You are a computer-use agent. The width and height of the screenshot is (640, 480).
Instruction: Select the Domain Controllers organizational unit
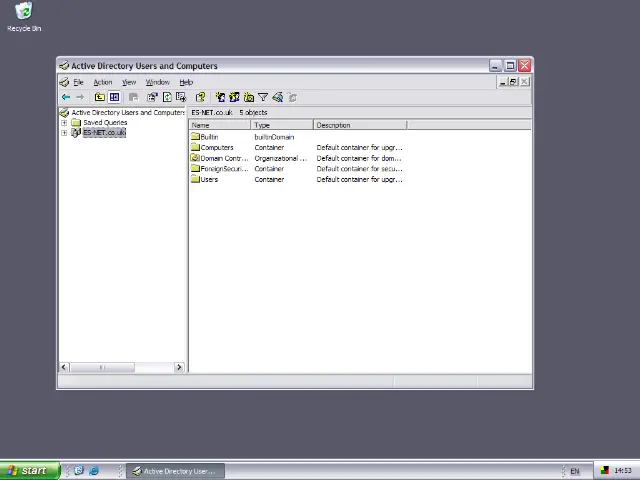click(222, 158)
